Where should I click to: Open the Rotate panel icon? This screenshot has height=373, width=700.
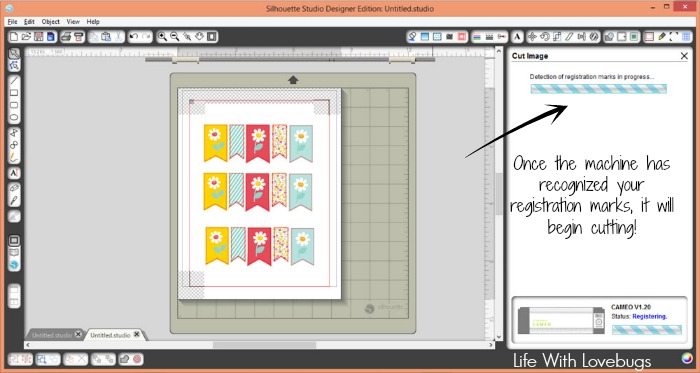(545, 37)
